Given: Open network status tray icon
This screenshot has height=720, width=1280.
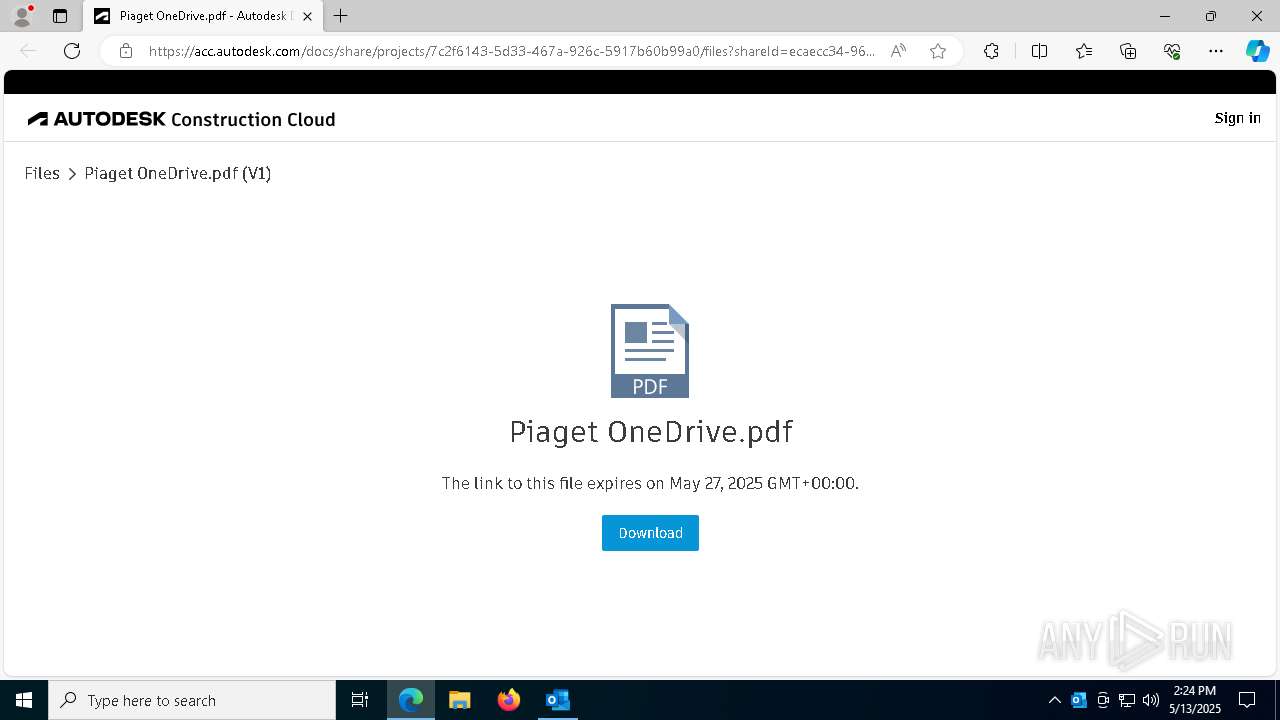Looking at the screenshot, I should [1127, 700].
